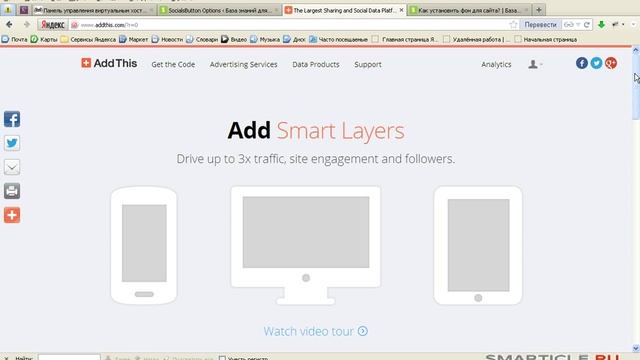Share via Twitter in left sidebar
640x360 pixels.
pyautogui.click(x=12, y=143)
